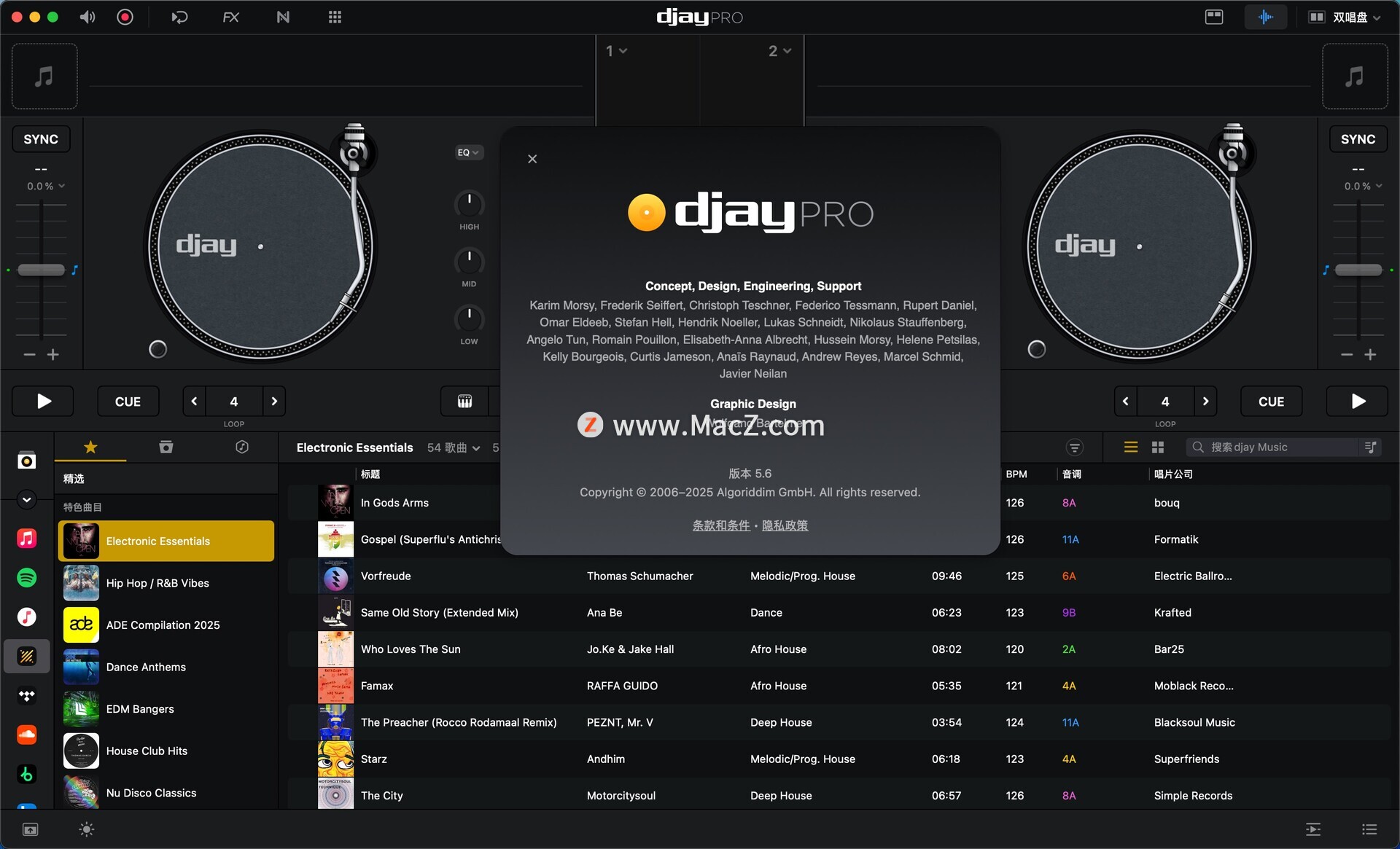Select SoundCloud source in sidebar
The width and height of the screenshot is (1400, 849).
27,735
